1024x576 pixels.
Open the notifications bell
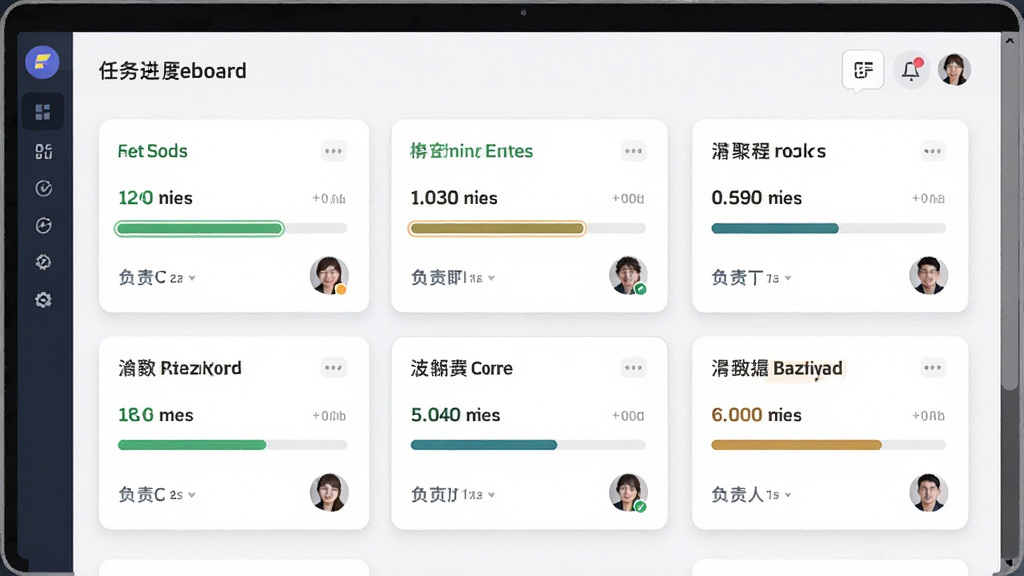[x=911, y=70]
